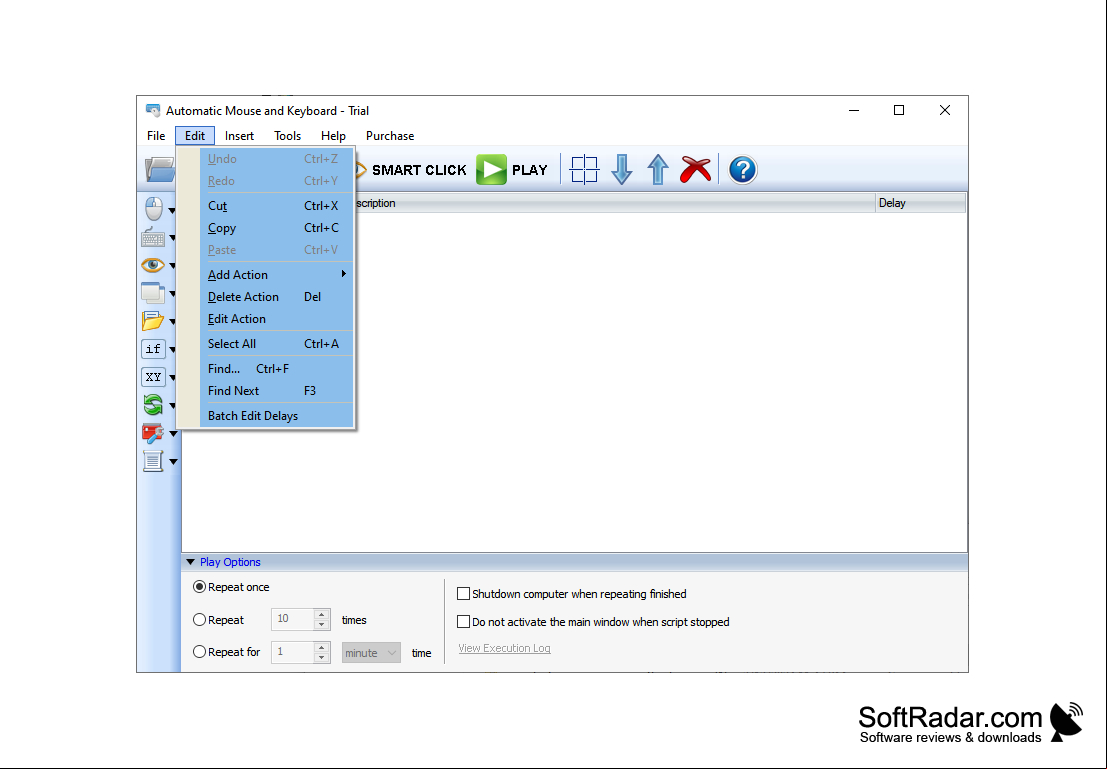Open the Insert menu

coord(239,136)
